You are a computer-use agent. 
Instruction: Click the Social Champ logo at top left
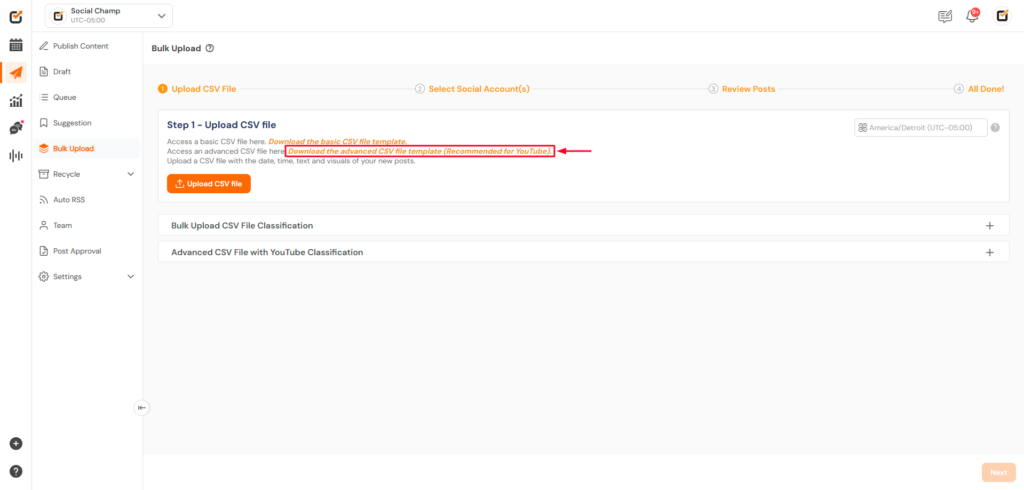[16, 16]
